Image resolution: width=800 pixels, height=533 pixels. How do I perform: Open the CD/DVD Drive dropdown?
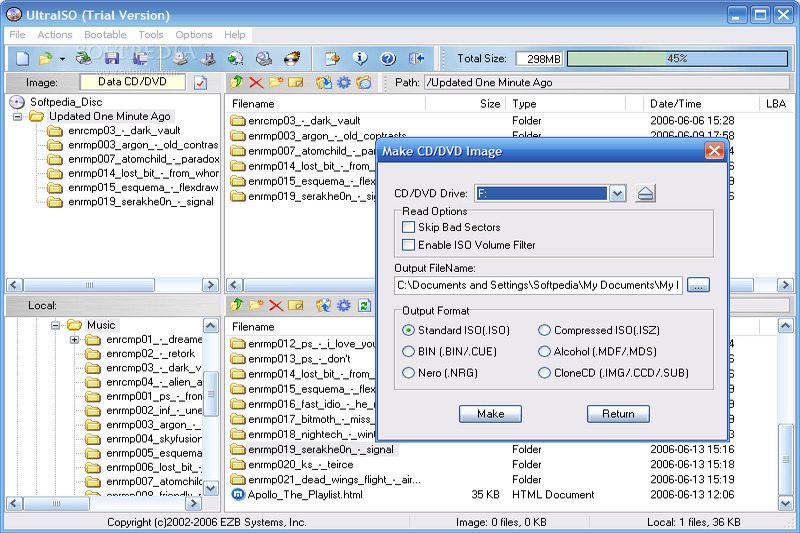coord(617,193)
